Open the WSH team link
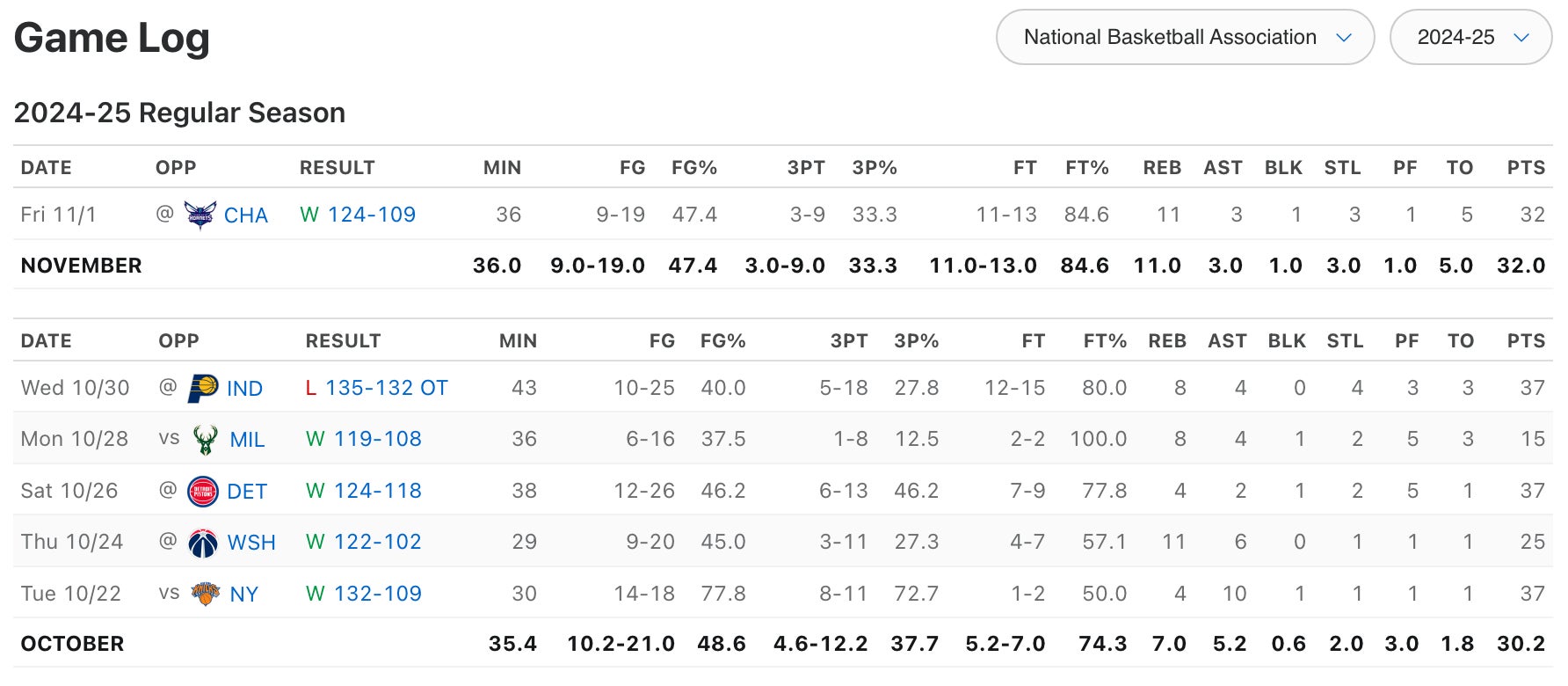1568x686 pixels. tap(251, 543)
